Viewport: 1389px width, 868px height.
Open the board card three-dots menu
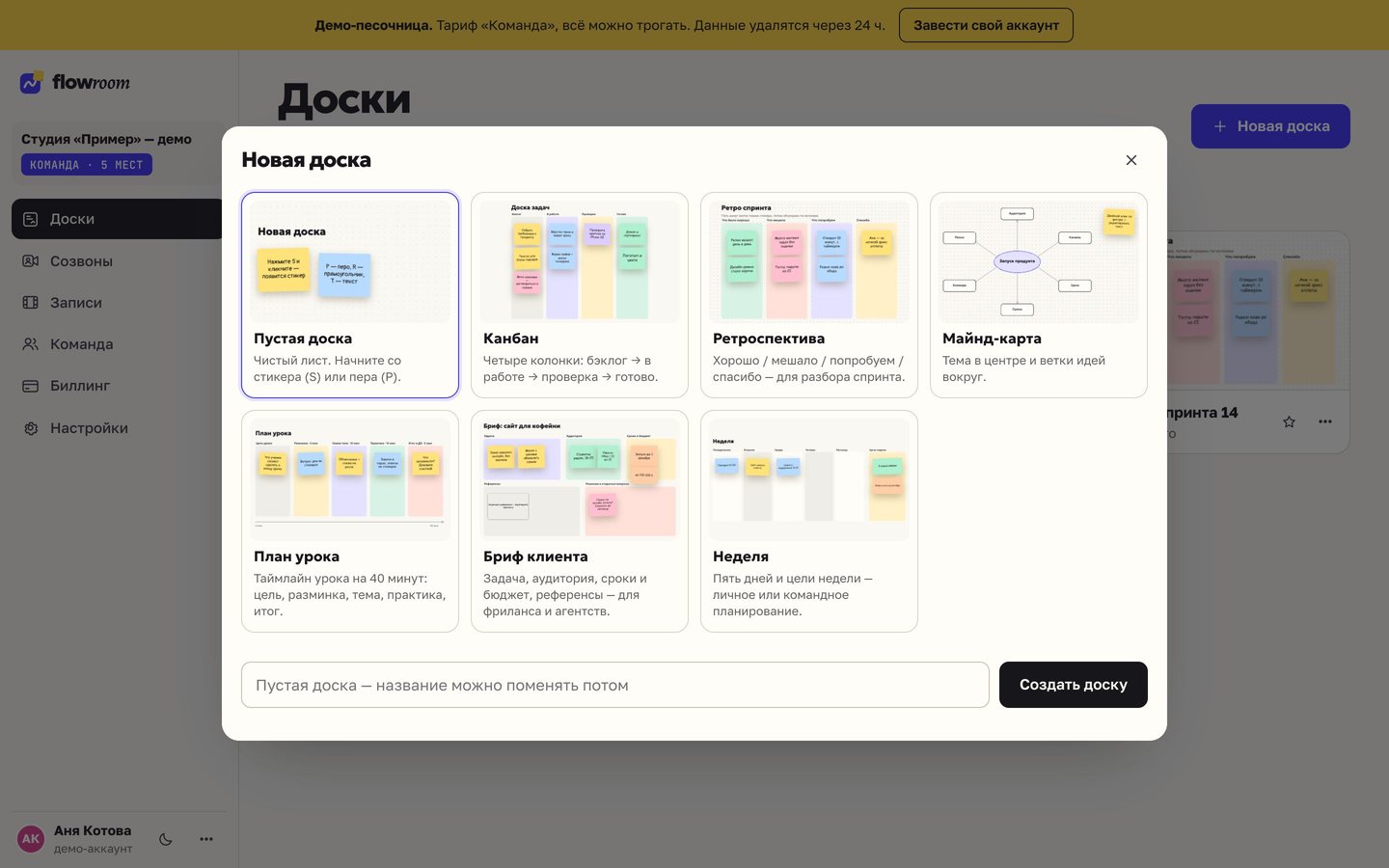(x=1325, y=421)
